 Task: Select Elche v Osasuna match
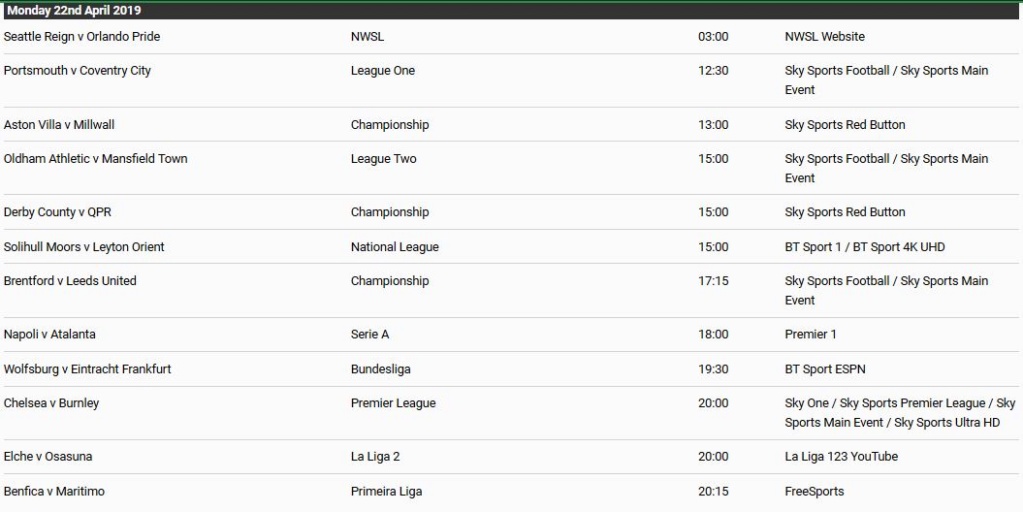(x=48, y=457)
